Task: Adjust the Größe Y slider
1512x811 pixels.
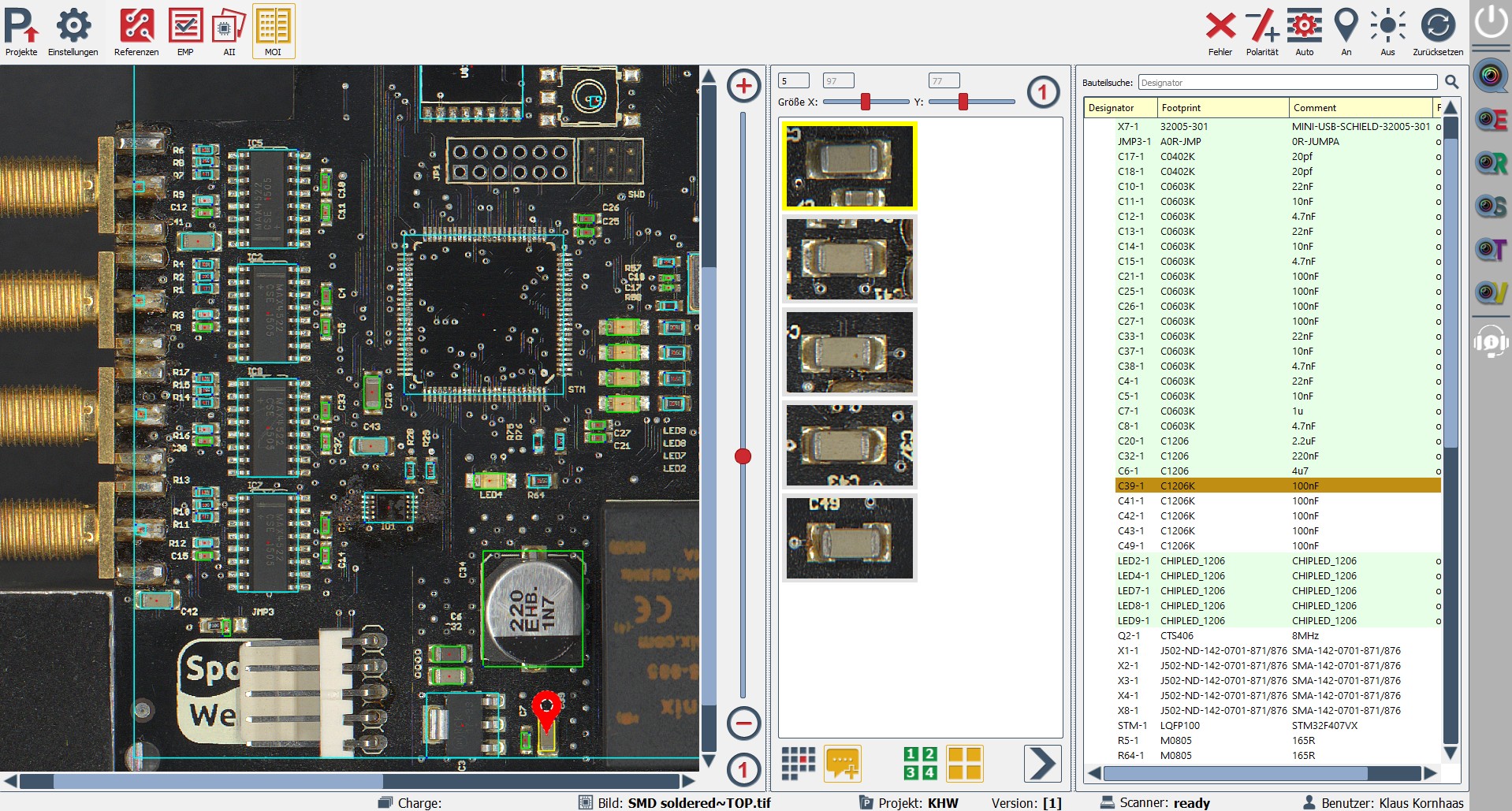Action: click(x=963, y=102)
